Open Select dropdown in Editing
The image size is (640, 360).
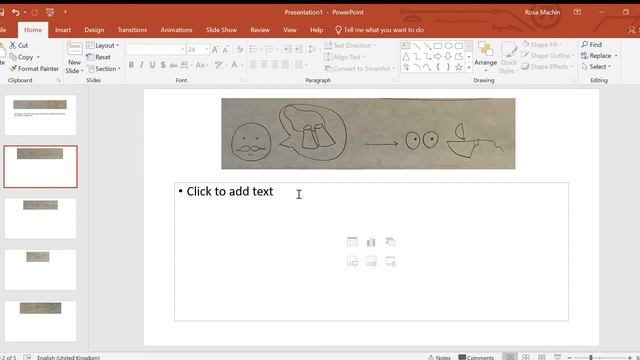(x=596, y=67)
